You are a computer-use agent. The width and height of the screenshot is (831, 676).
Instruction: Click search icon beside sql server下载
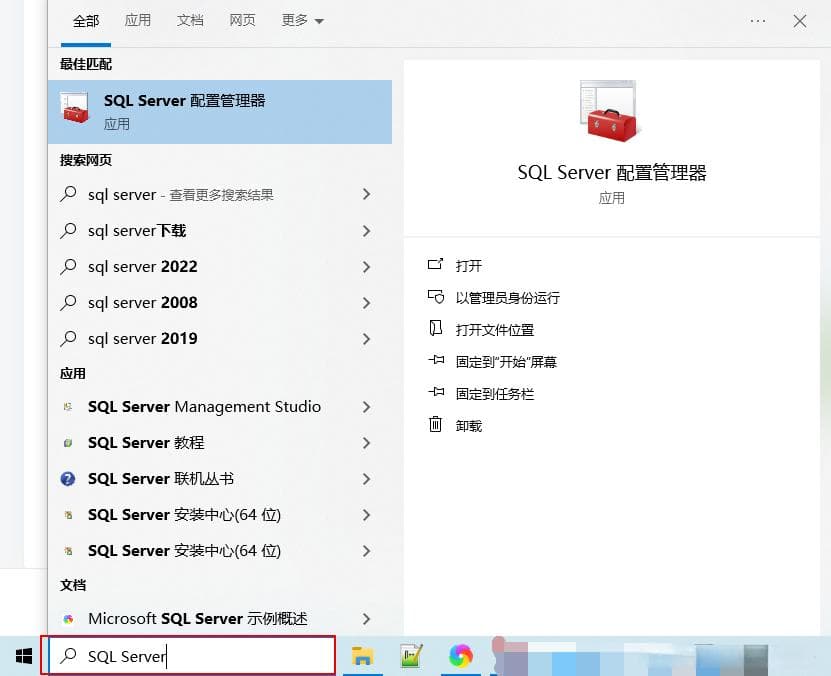(68, 230)
